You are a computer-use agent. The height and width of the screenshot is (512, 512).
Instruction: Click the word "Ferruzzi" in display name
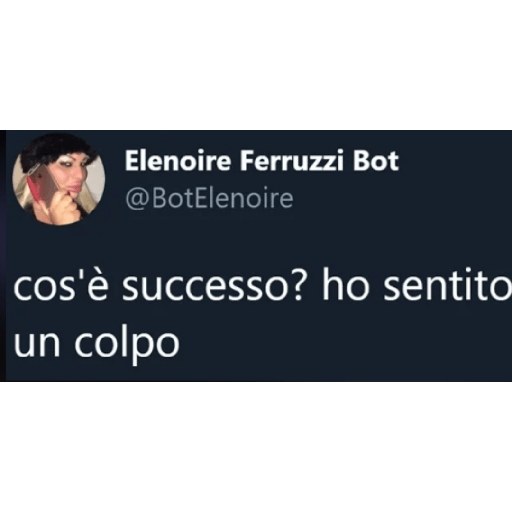[292, 161]
